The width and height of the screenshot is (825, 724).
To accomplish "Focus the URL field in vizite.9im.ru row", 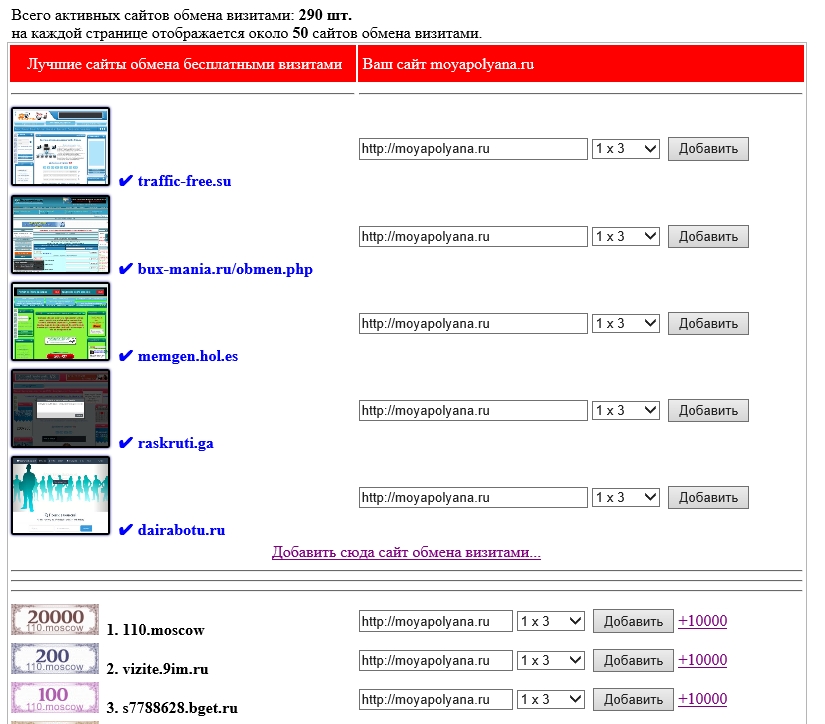I will [436, 660].
